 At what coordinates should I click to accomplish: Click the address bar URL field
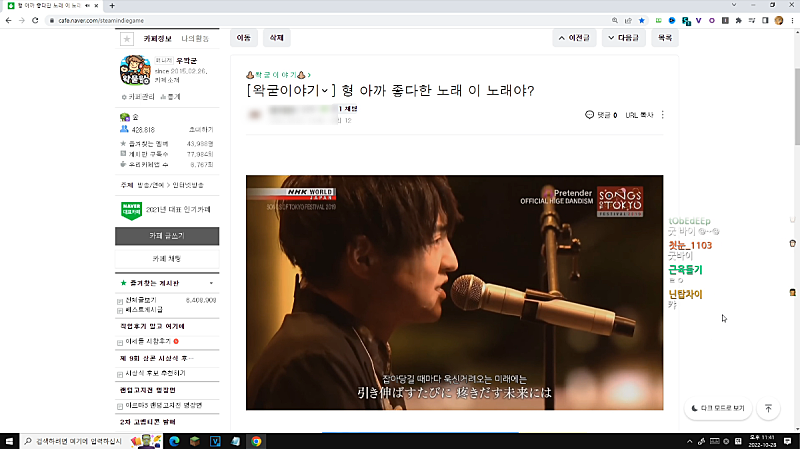click(x=327, y=20)
